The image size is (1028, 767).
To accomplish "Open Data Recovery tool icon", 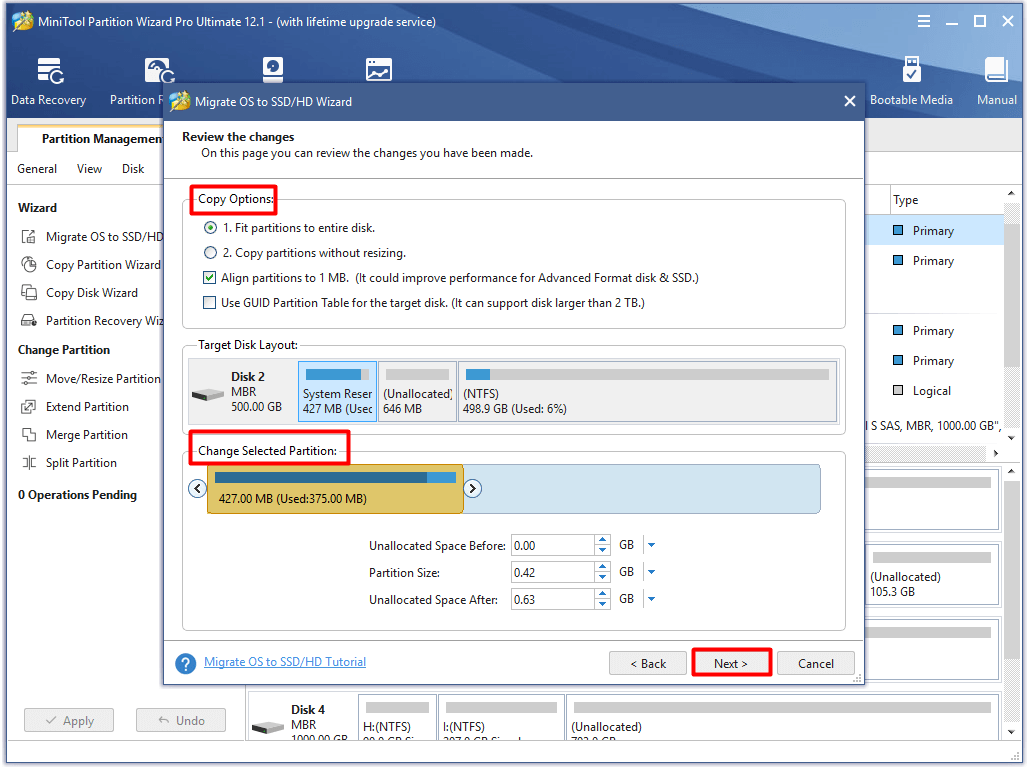I will click(x=50, y=72).
